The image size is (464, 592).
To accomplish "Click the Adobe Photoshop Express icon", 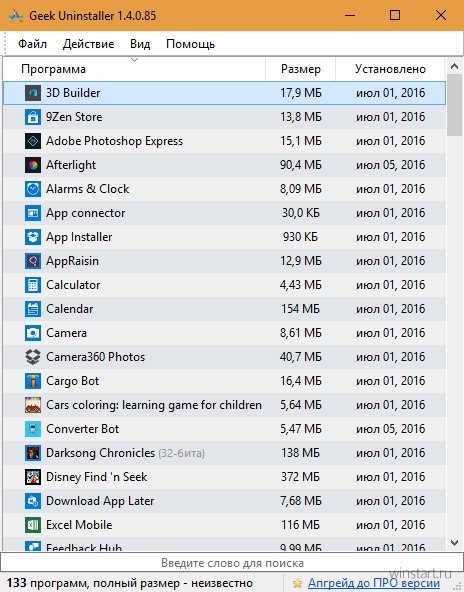I will [33, 141].
